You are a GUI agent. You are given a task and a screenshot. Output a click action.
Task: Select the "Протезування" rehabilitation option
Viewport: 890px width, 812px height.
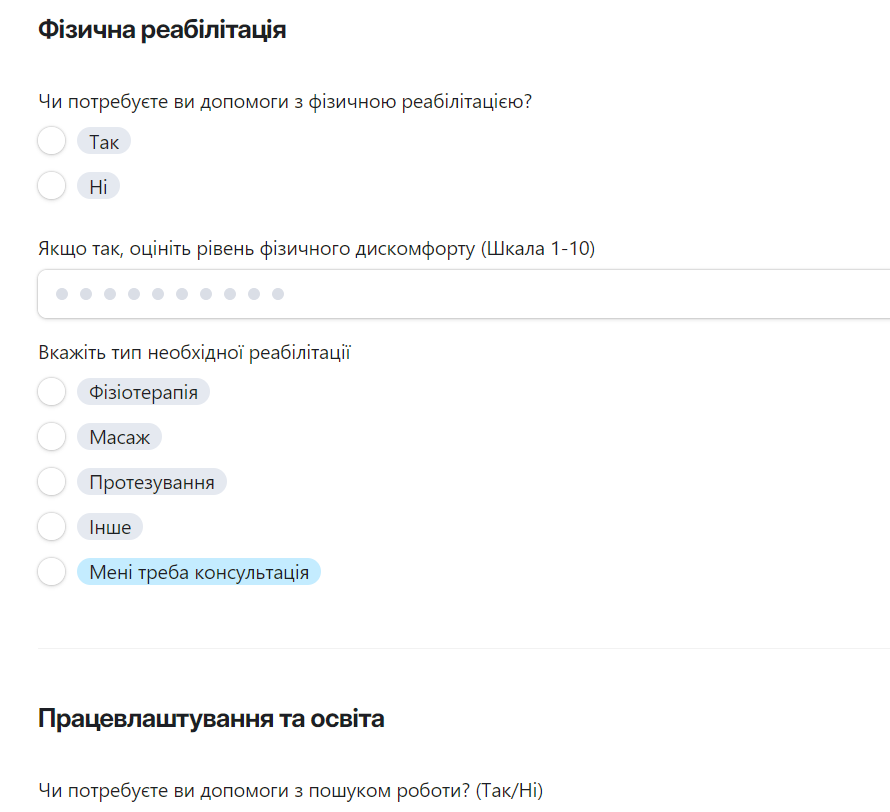(51, 481)
